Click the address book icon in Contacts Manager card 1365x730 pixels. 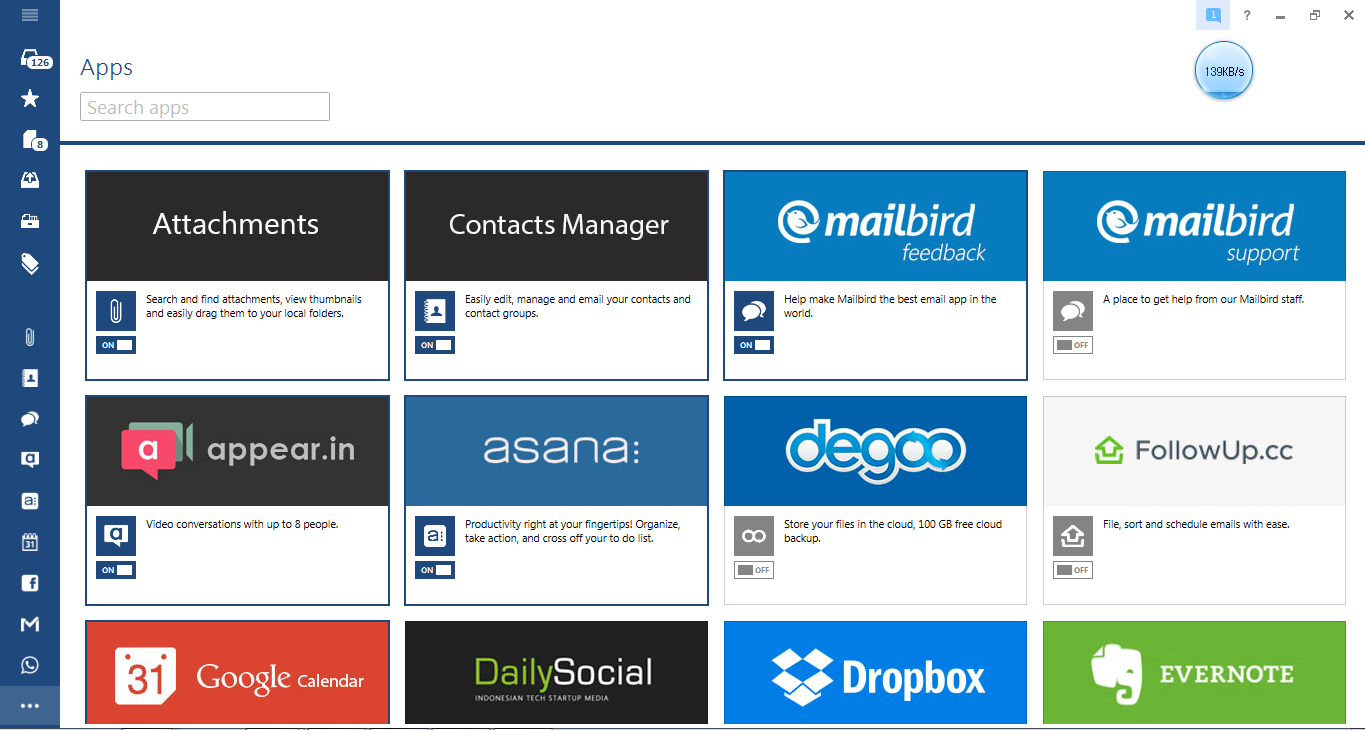coord(435,311)
